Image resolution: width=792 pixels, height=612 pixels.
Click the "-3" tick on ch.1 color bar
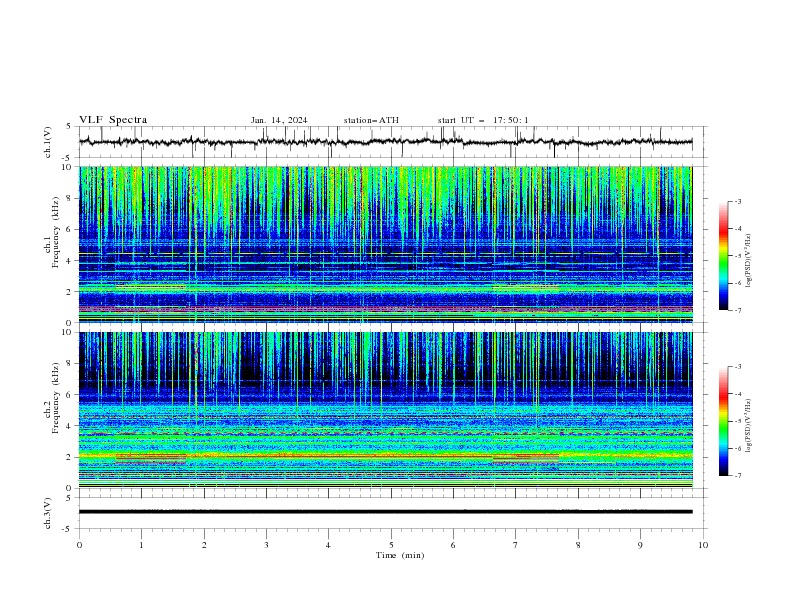(738, 201)
